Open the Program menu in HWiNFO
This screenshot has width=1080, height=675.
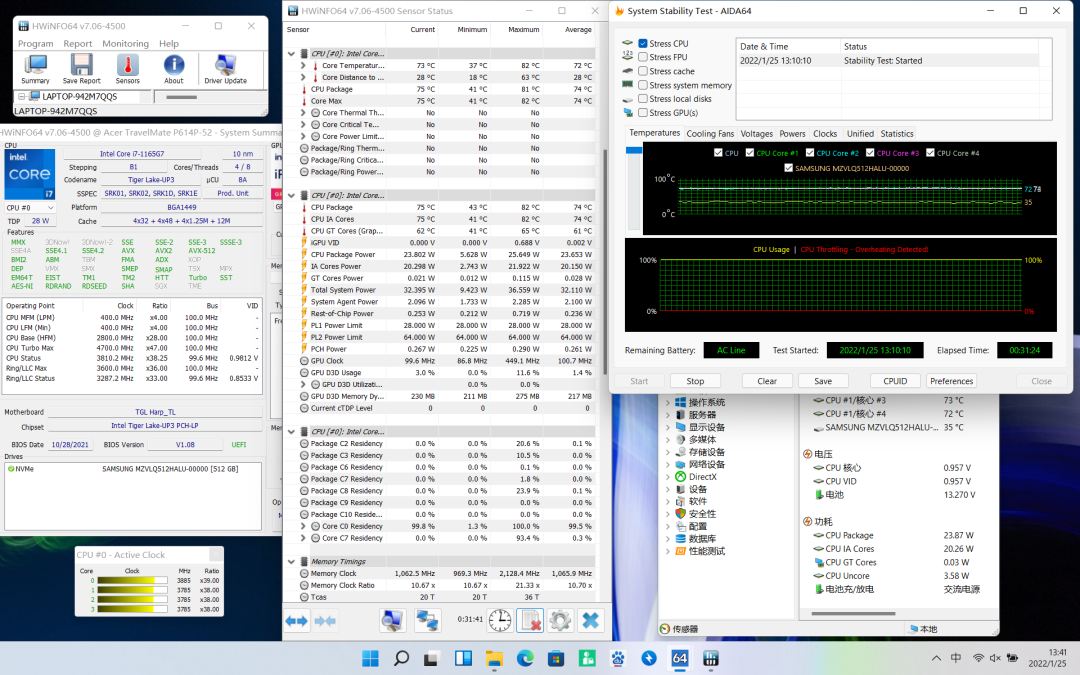click(x=36, y=43)
